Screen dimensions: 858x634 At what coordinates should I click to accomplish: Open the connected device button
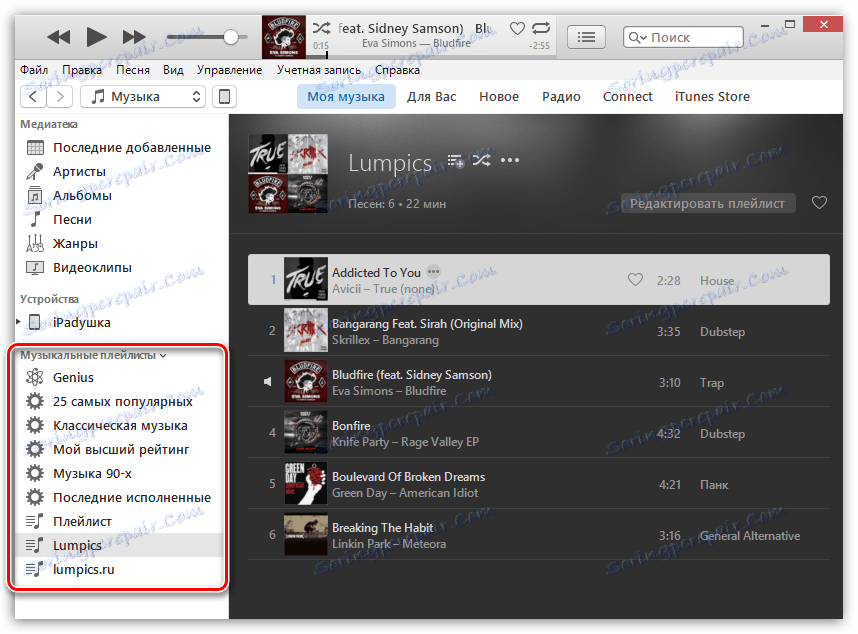pyautogui.click(x=224, y=97)
